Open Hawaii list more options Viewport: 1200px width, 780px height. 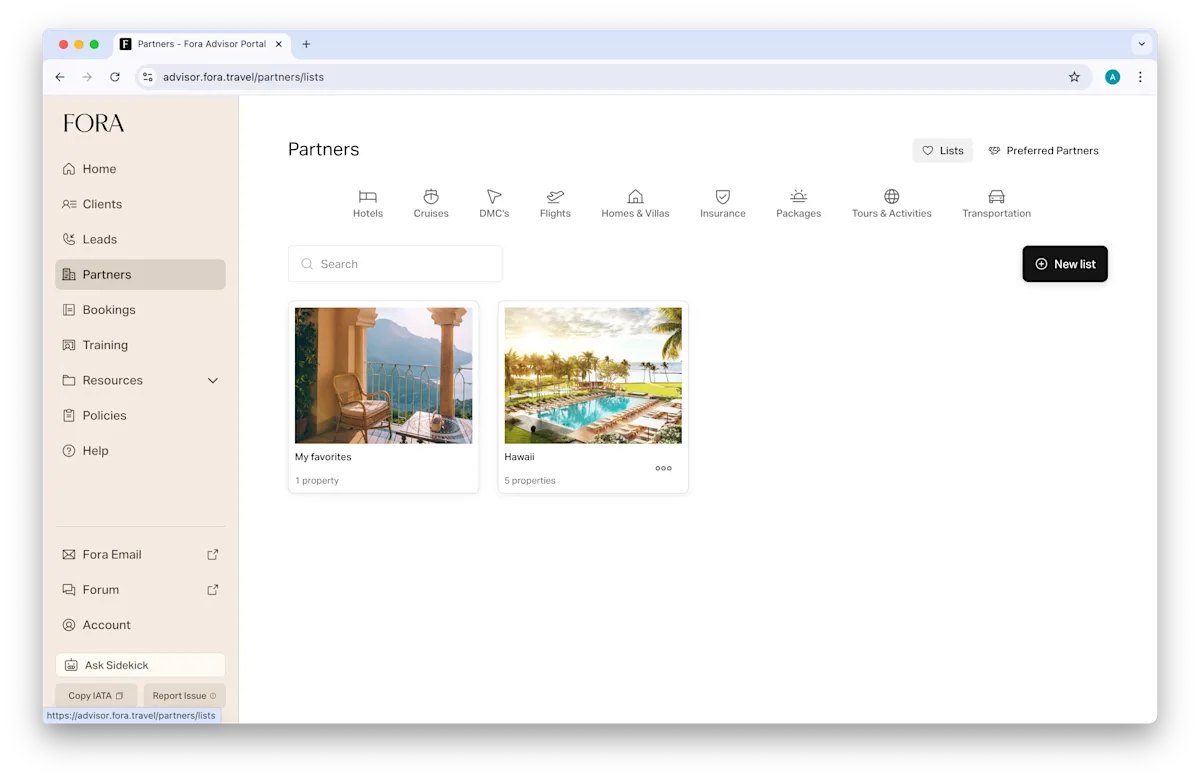(663, 468)
